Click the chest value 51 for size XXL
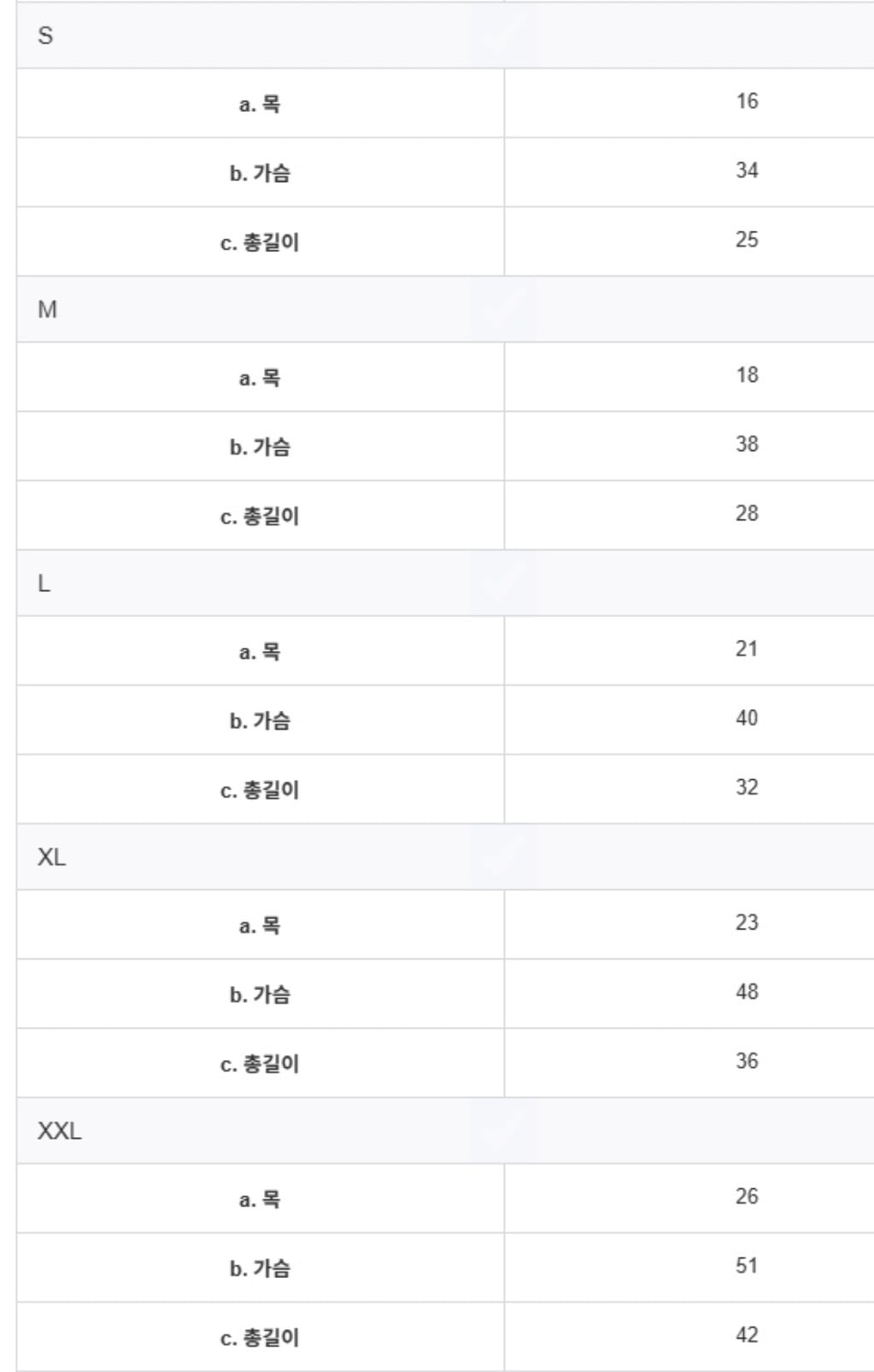874x1372 pixels. click(747, 1266)
